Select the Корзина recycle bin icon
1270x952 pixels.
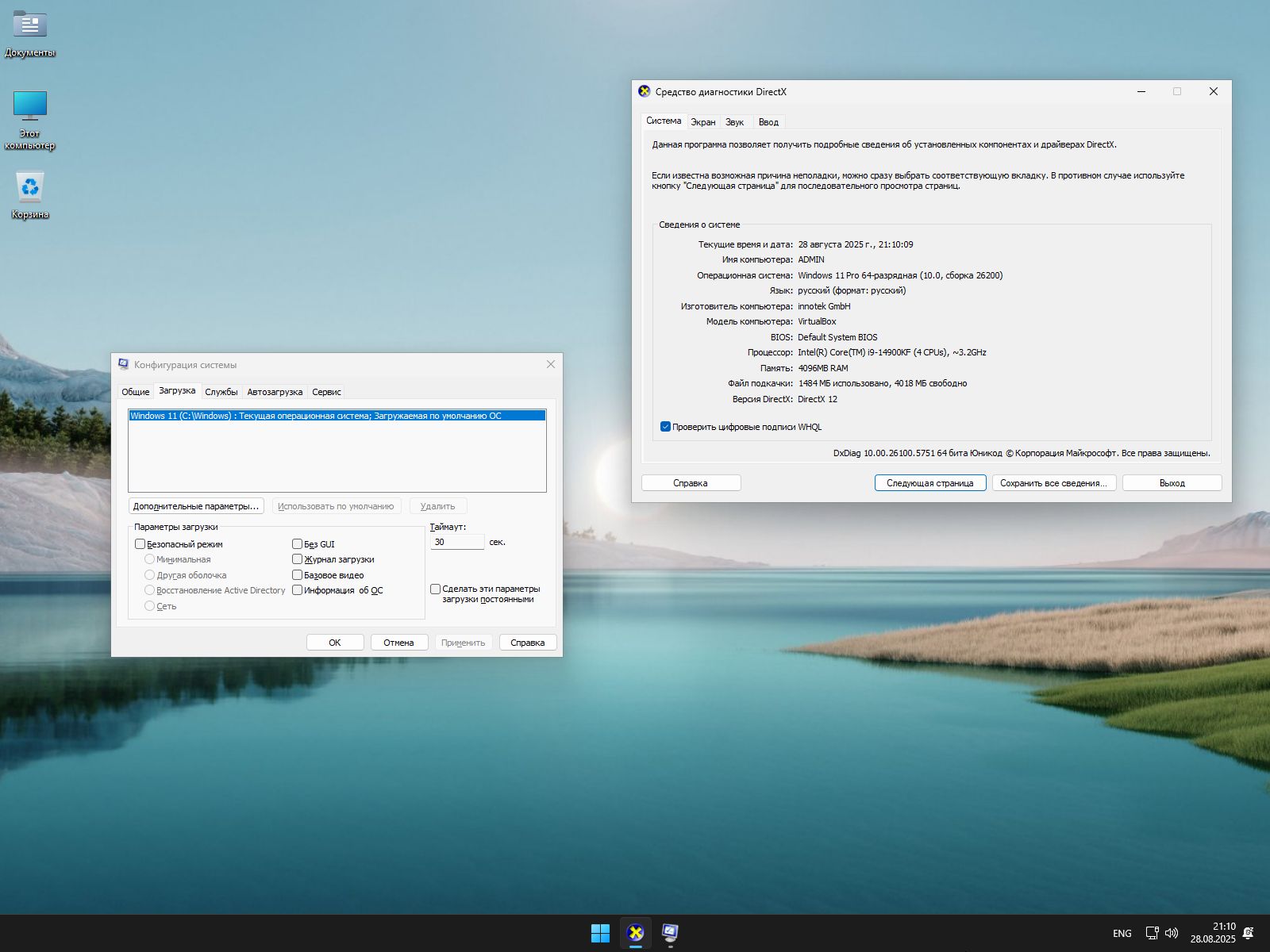coord(30,195)
